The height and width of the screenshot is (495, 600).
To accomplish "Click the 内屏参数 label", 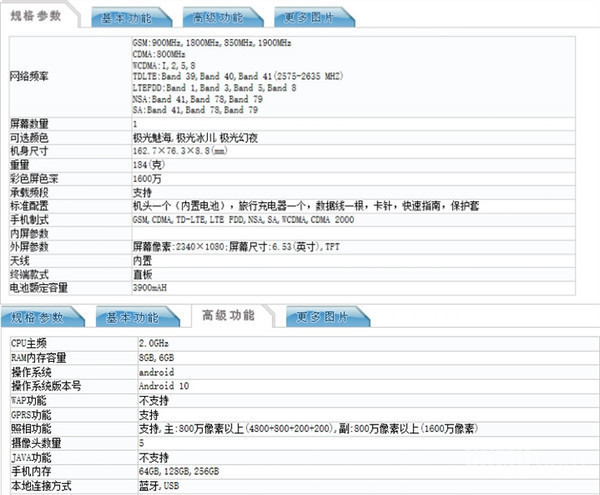I will (x=29, y=233).
